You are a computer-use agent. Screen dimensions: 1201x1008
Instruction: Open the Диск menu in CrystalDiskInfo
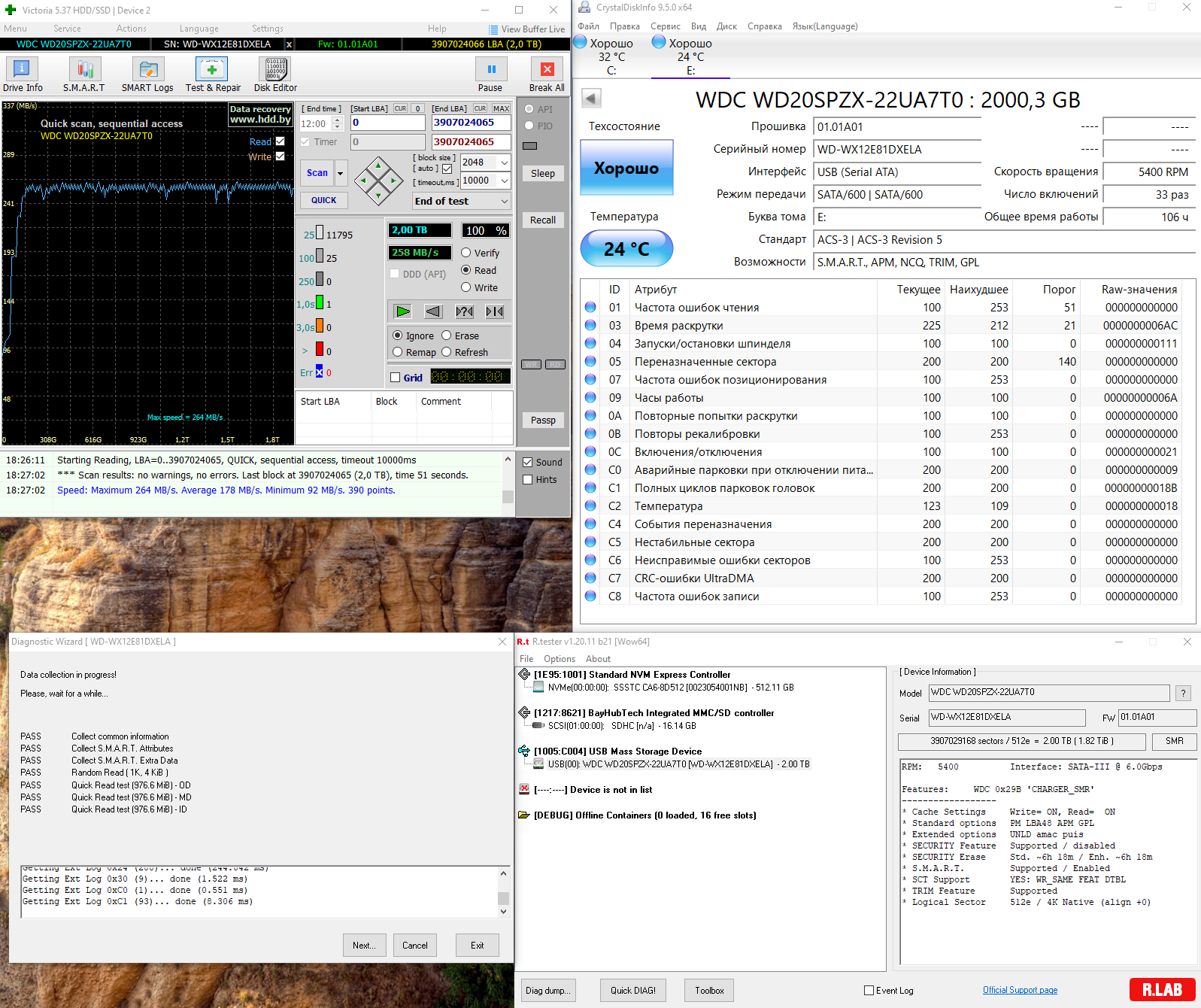point(726,26)
